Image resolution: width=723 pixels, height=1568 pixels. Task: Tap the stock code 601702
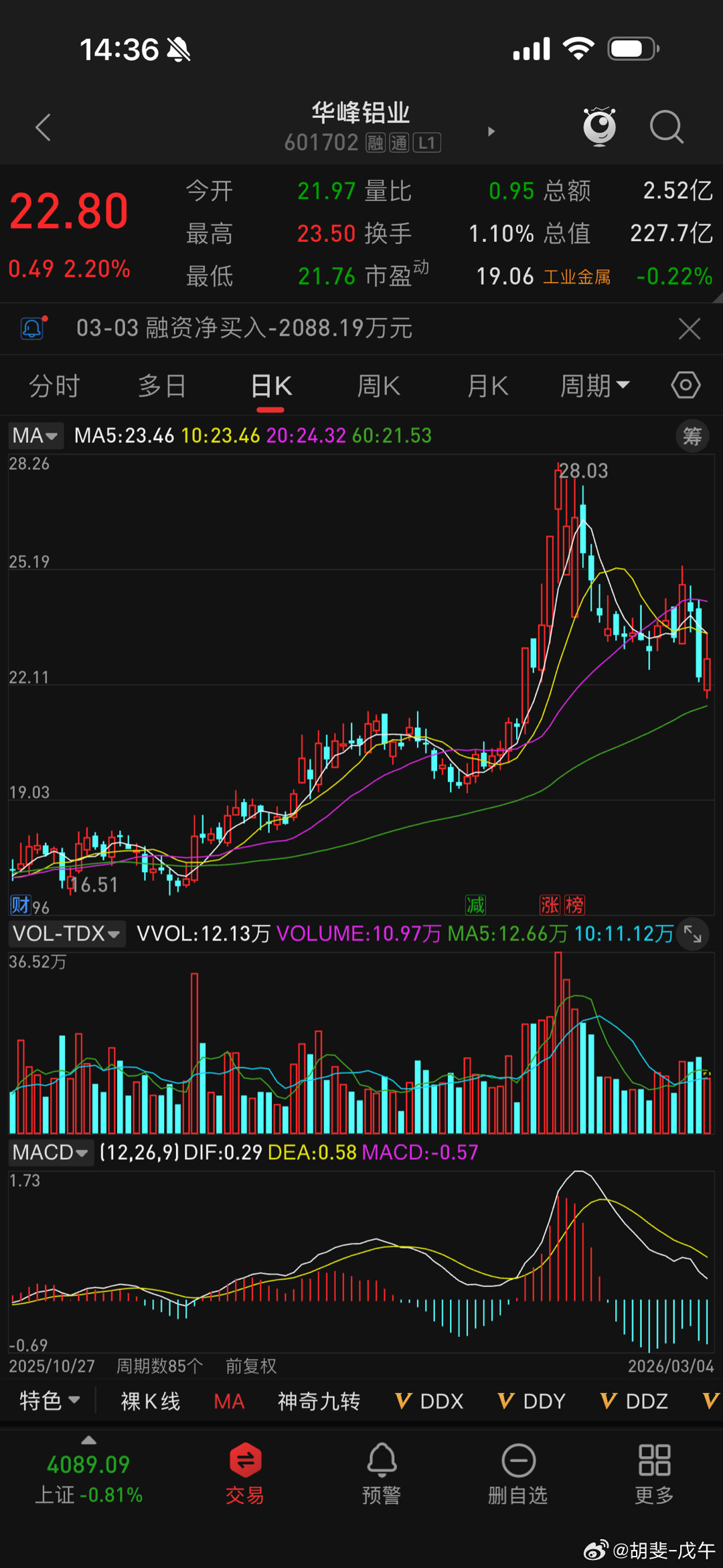(321, 143)
